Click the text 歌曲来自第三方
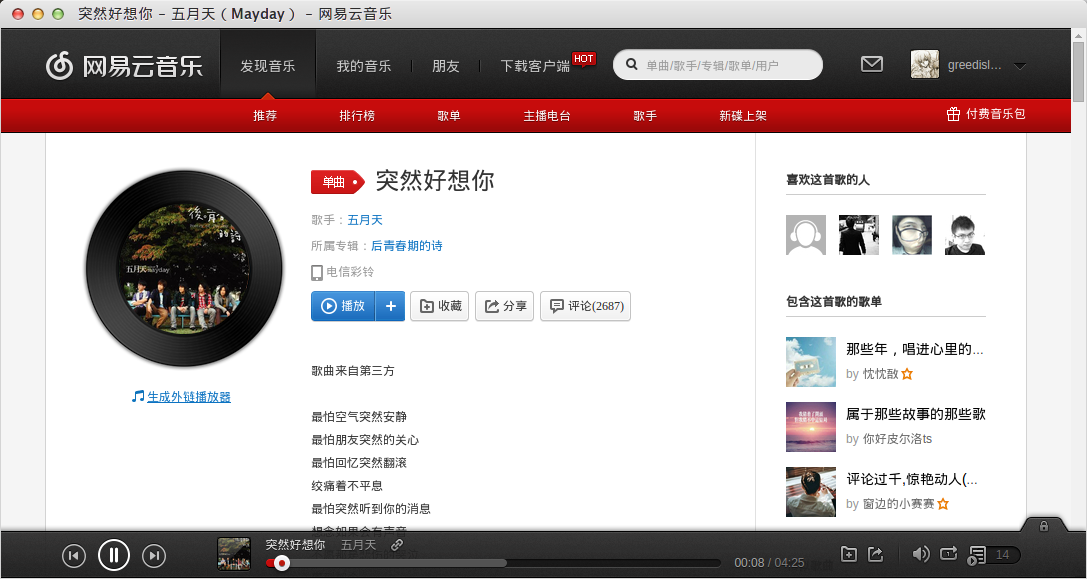 (353, 370)
